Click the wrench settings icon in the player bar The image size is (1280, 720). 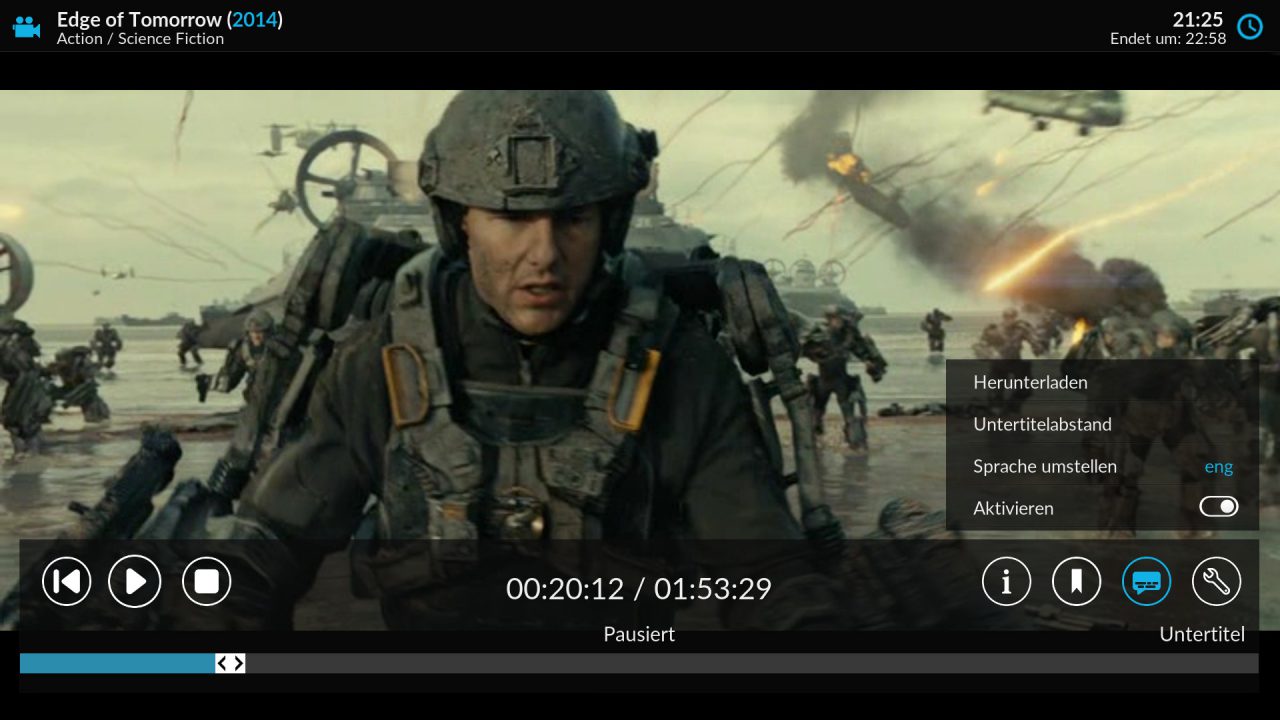coord(1216,581)
